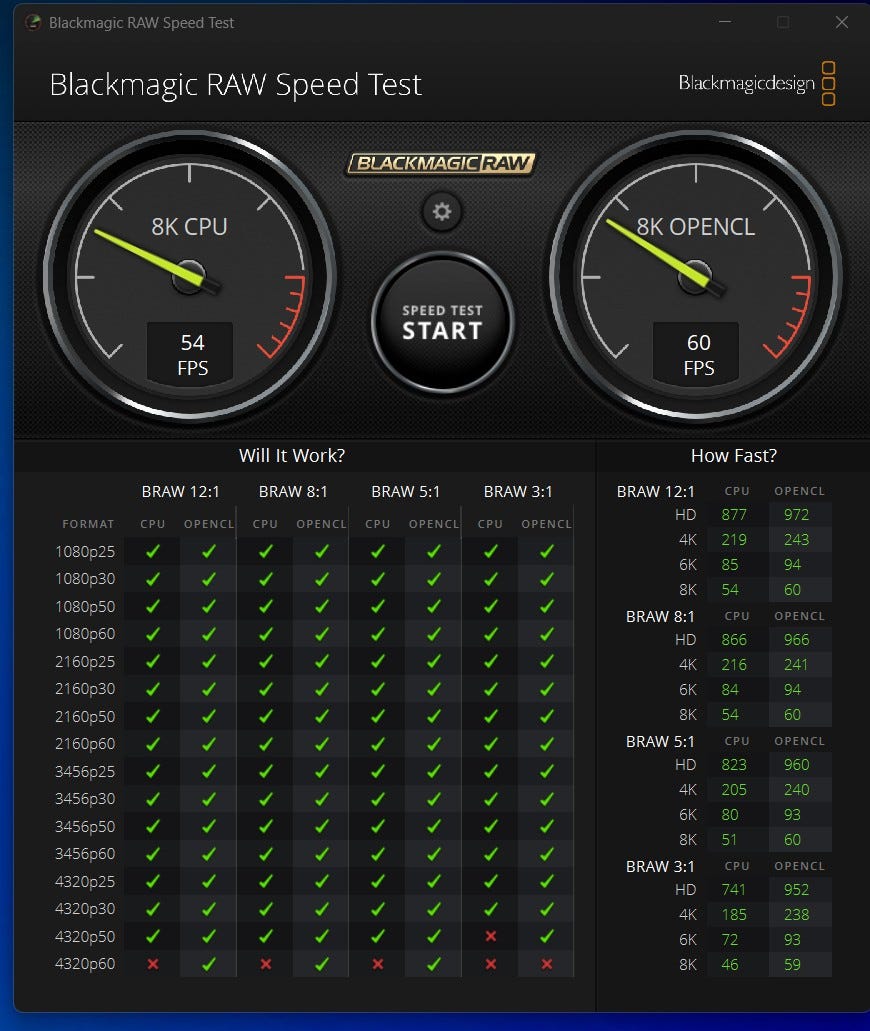Image resolution: width=870 pixels, height=1031 pixels.
Task: Click BRAW 3:1 HD CPU value 741
Action: click(x=734, y=890)
